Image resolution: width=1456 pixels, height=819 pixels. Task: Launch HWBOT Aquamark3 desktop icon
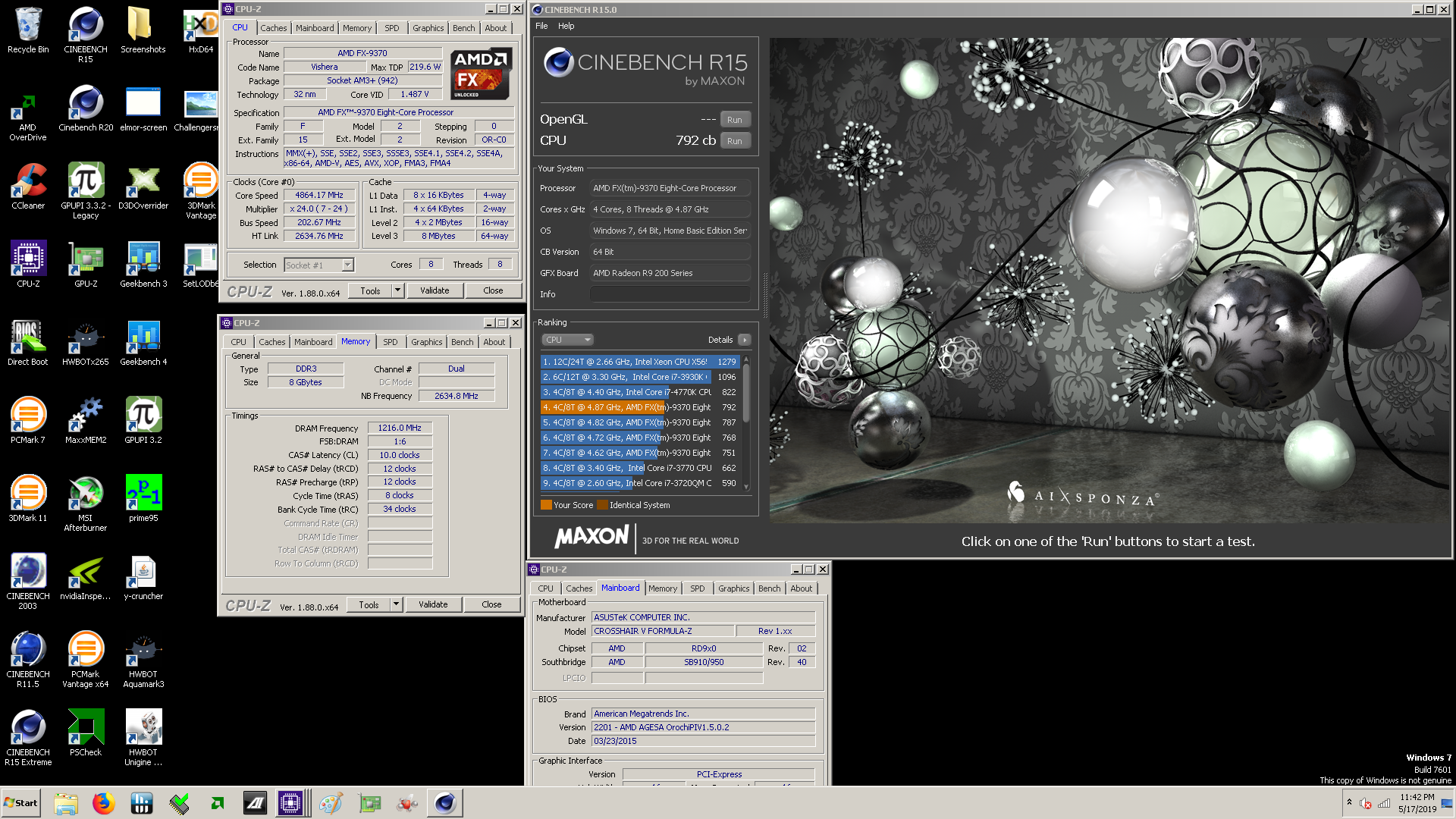click(143, 660)
